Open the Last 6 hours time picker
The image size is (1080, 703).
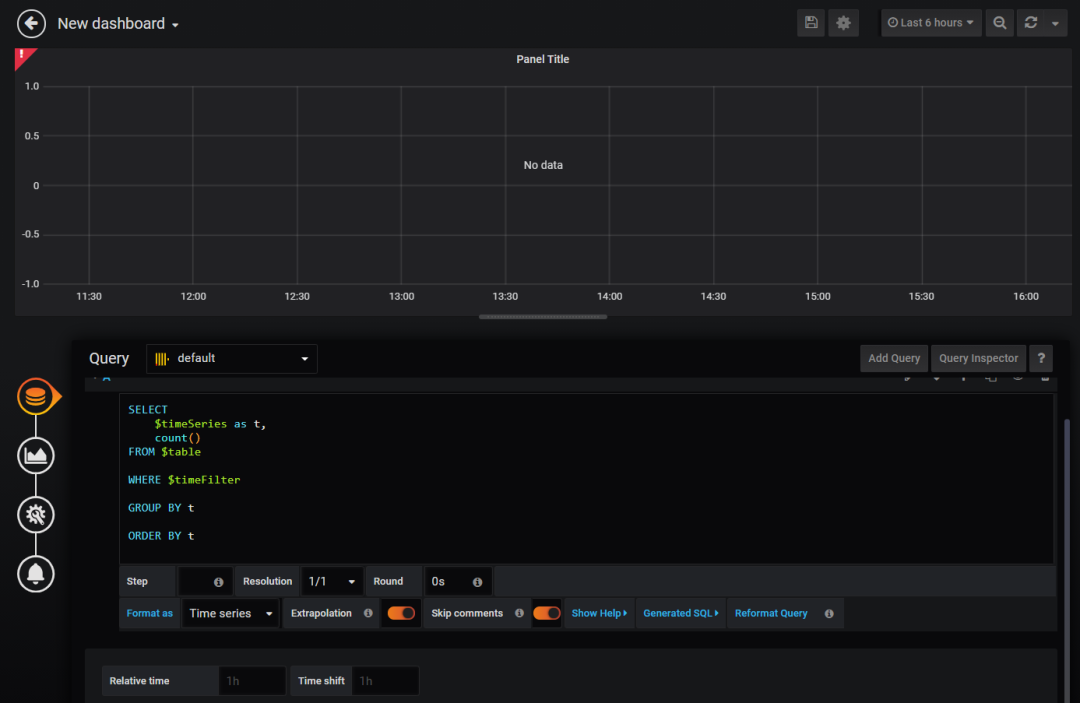pyautogui.click(x=931, y=23)
